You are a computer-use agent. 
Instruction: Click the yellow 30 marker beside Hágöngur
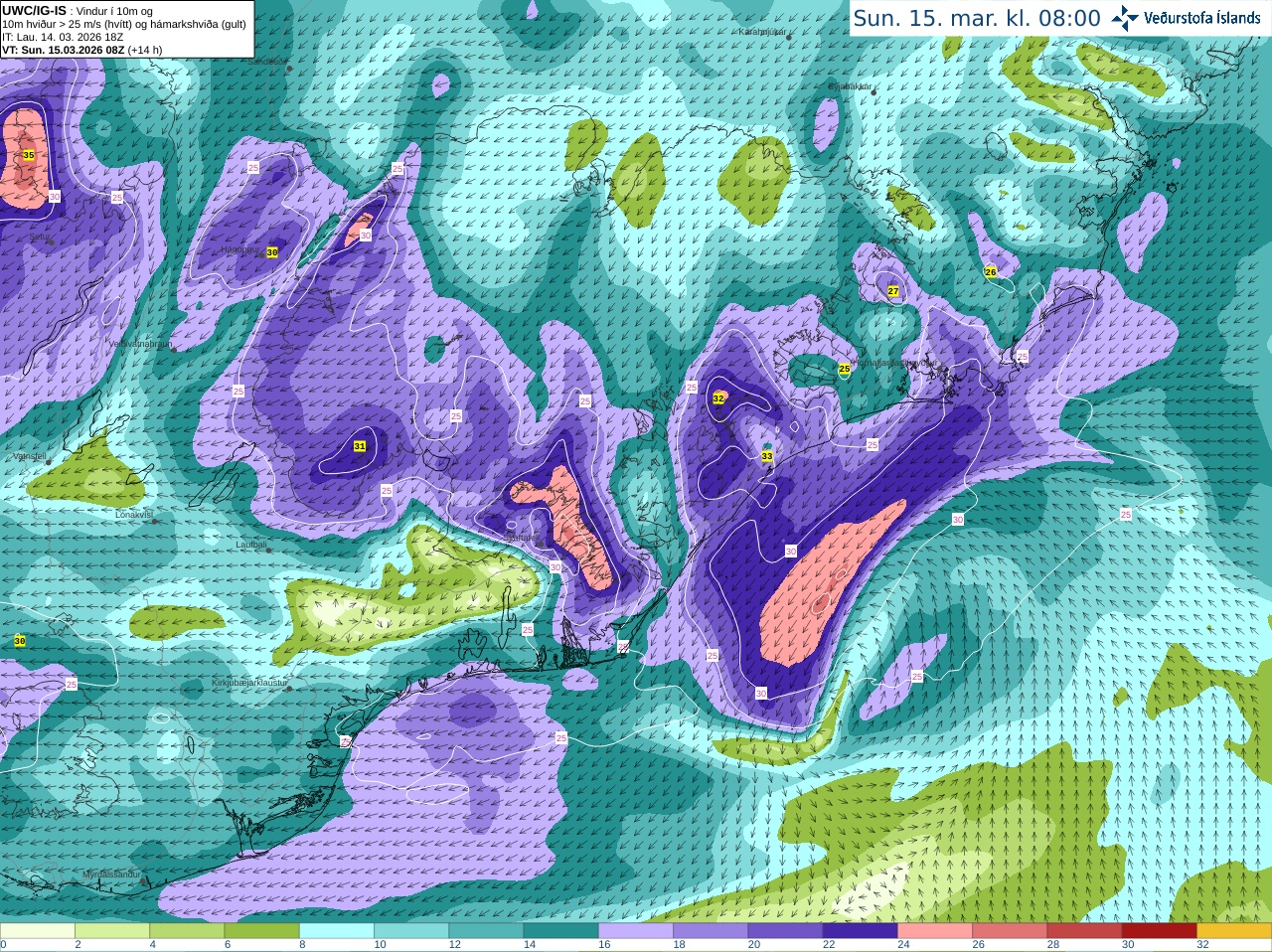coord(272,252)
